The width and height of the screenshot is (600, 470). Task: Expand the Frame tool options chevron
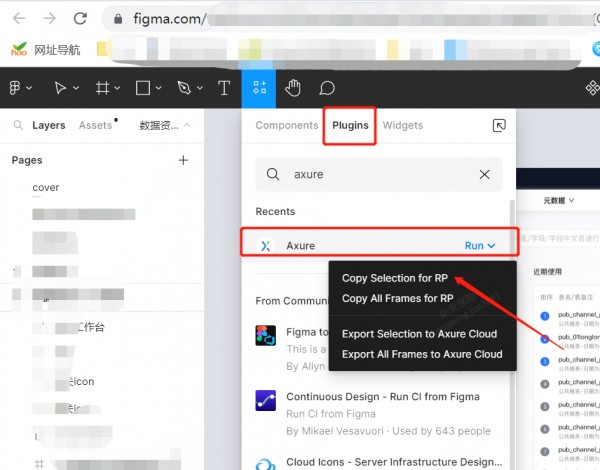click(x=117, y=88)
